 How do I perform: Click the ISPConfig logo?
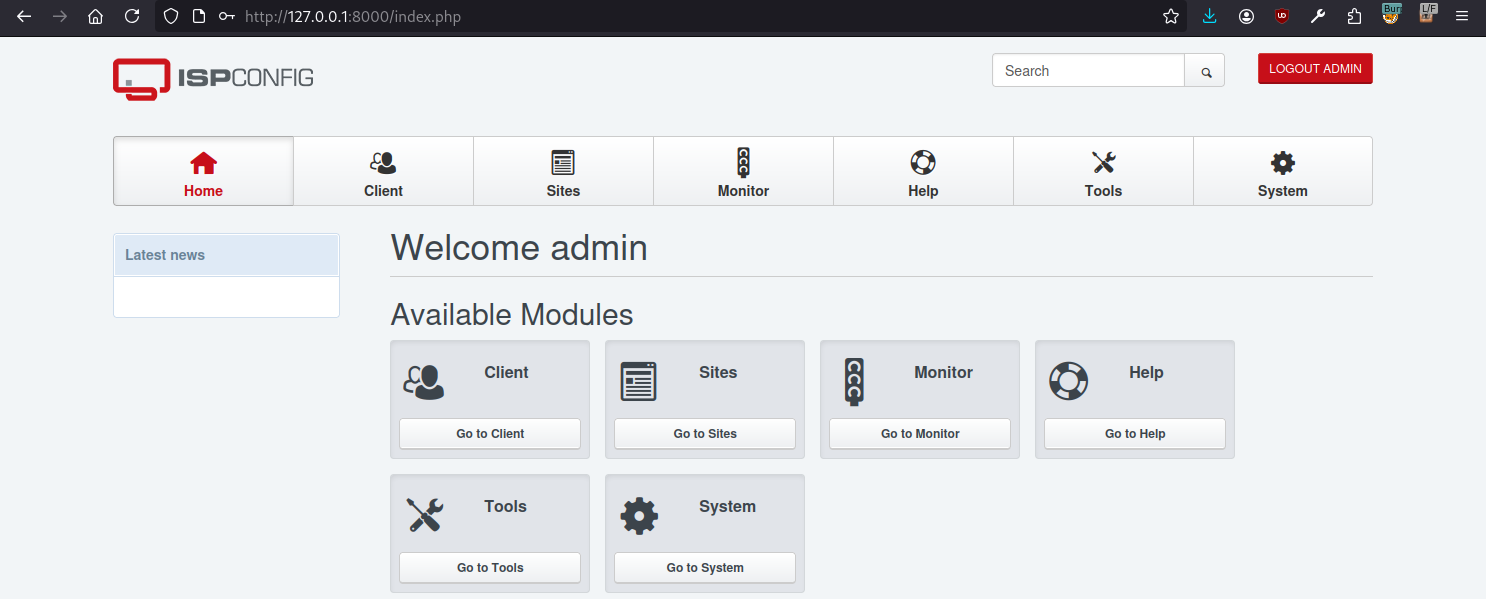click(x=213, y=78)
